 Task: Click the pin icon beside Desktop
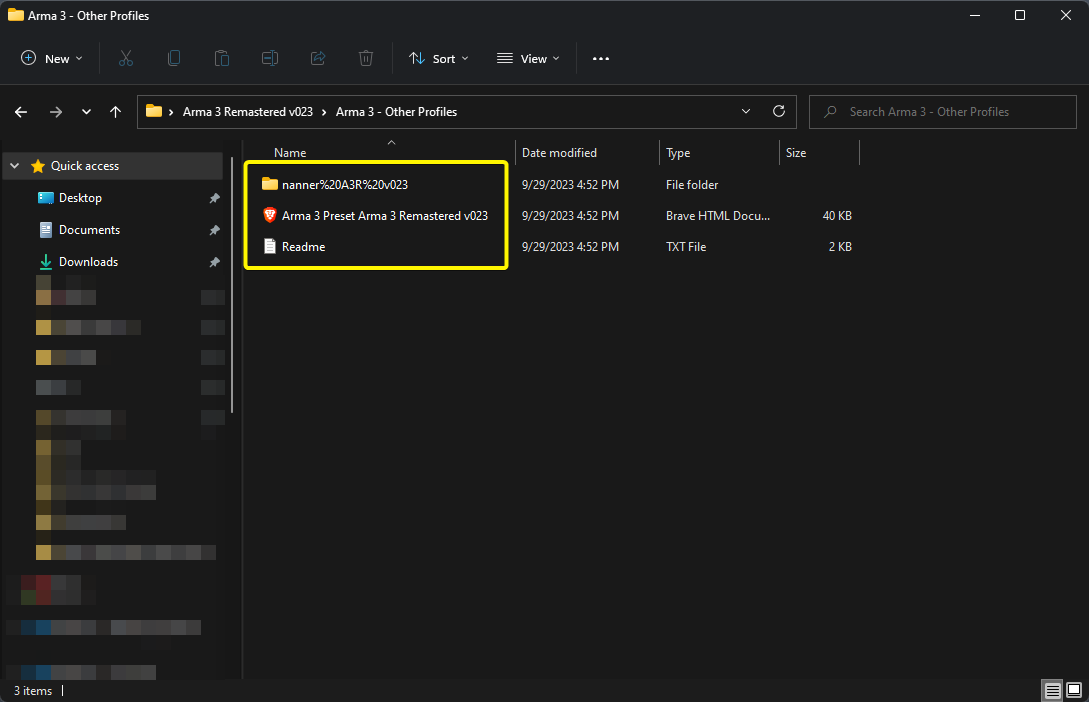click(x=215, y=199)
